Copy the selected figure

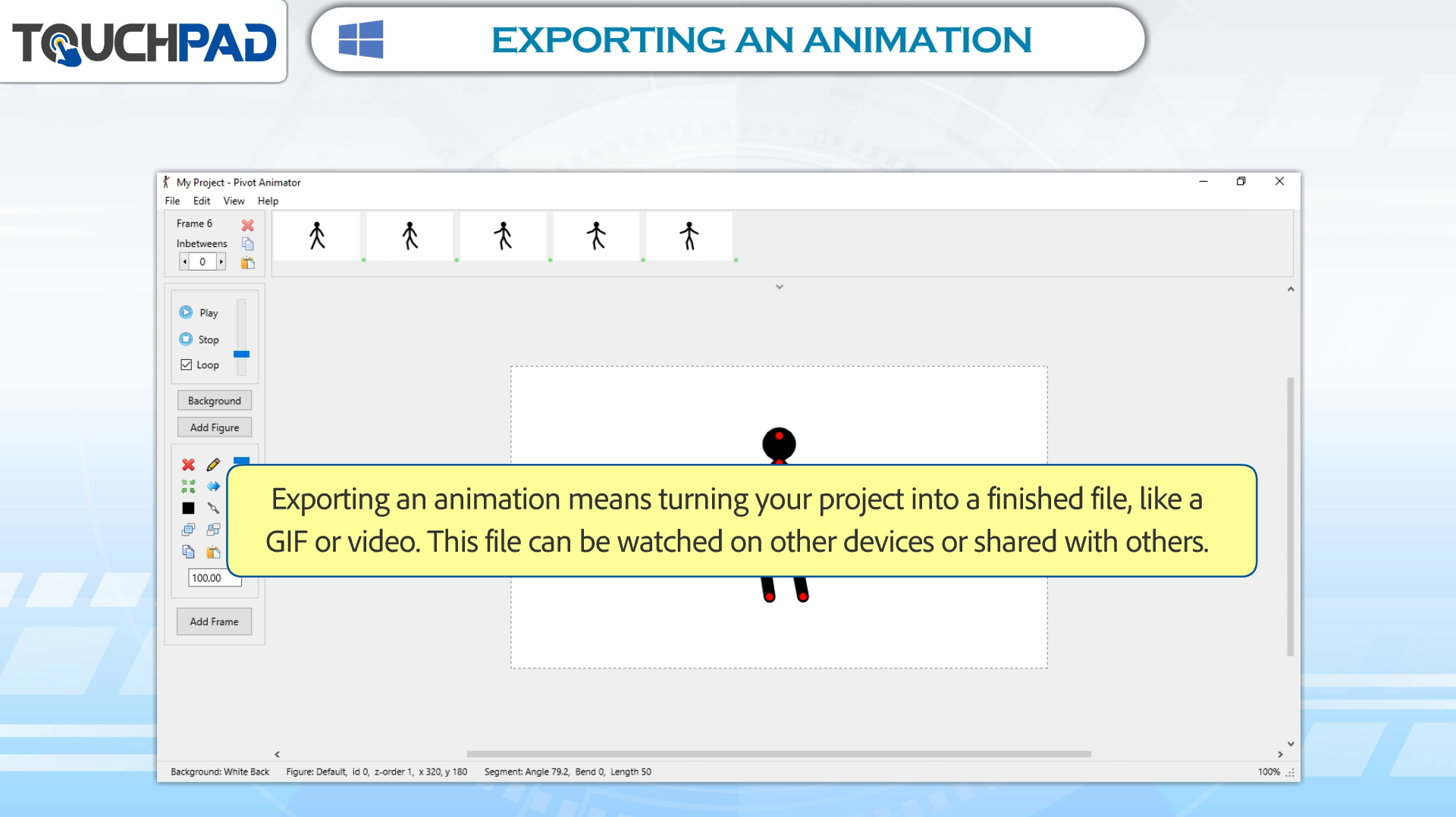click(x=188, y=552)
